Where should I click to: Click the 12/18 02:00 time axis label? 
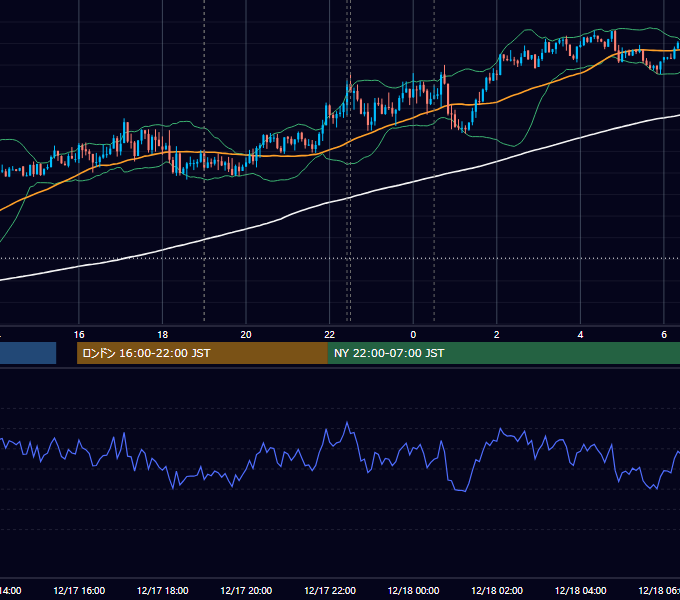click(497, 590)
